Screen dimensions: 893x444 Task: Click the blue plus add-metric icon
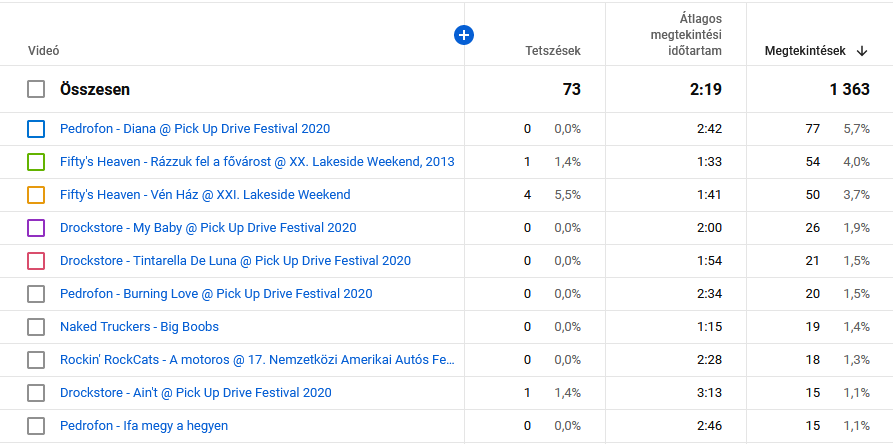pos(463,35)
